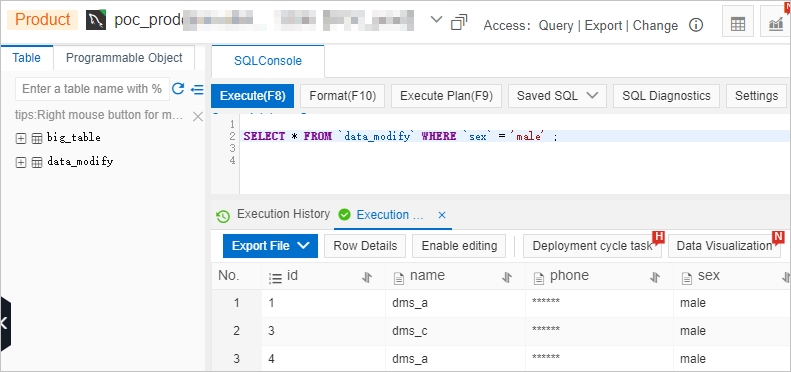Sort by the phone column arrows
This screenshot has height=372, width=791.
point(655,277)
